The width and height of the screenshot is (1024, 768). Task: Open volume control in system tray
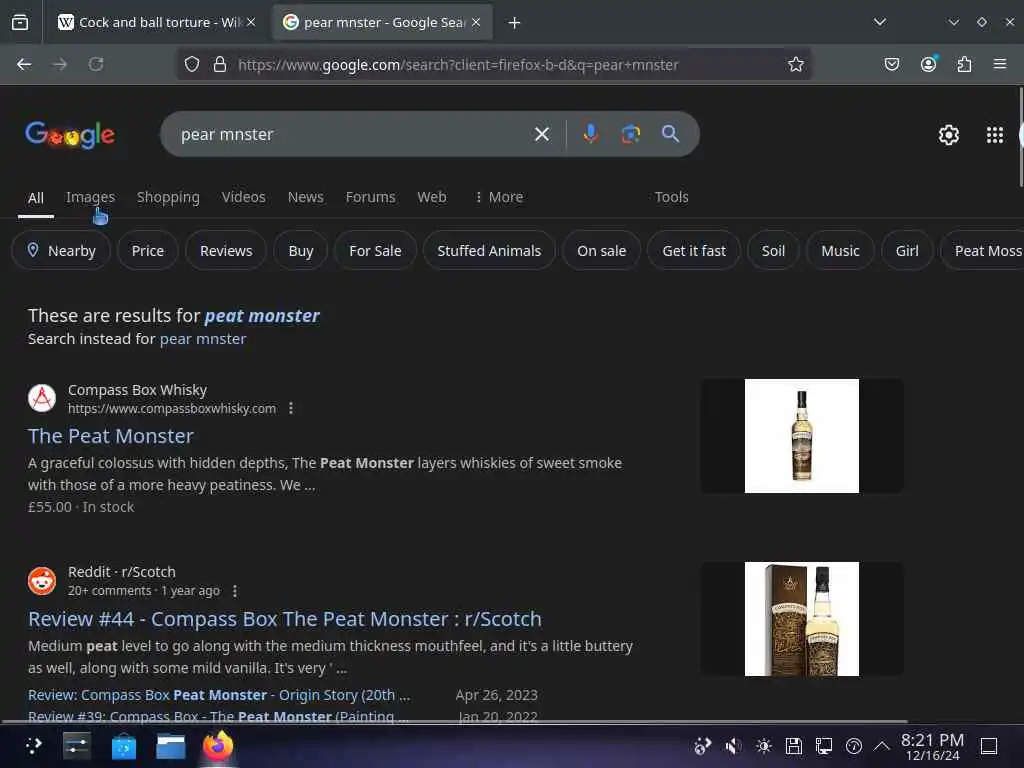click(733, 746)
